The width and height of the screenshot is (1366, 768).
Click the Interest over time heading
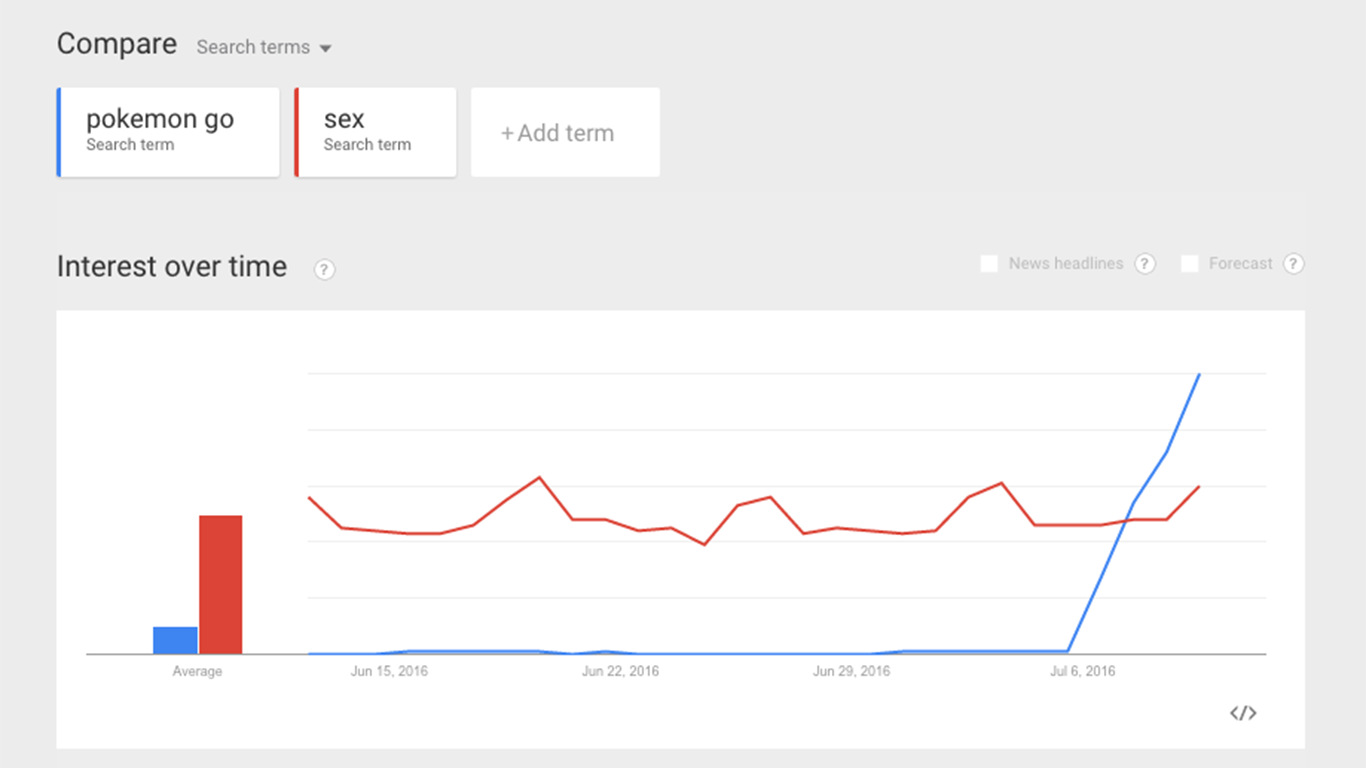click(171, 267)
